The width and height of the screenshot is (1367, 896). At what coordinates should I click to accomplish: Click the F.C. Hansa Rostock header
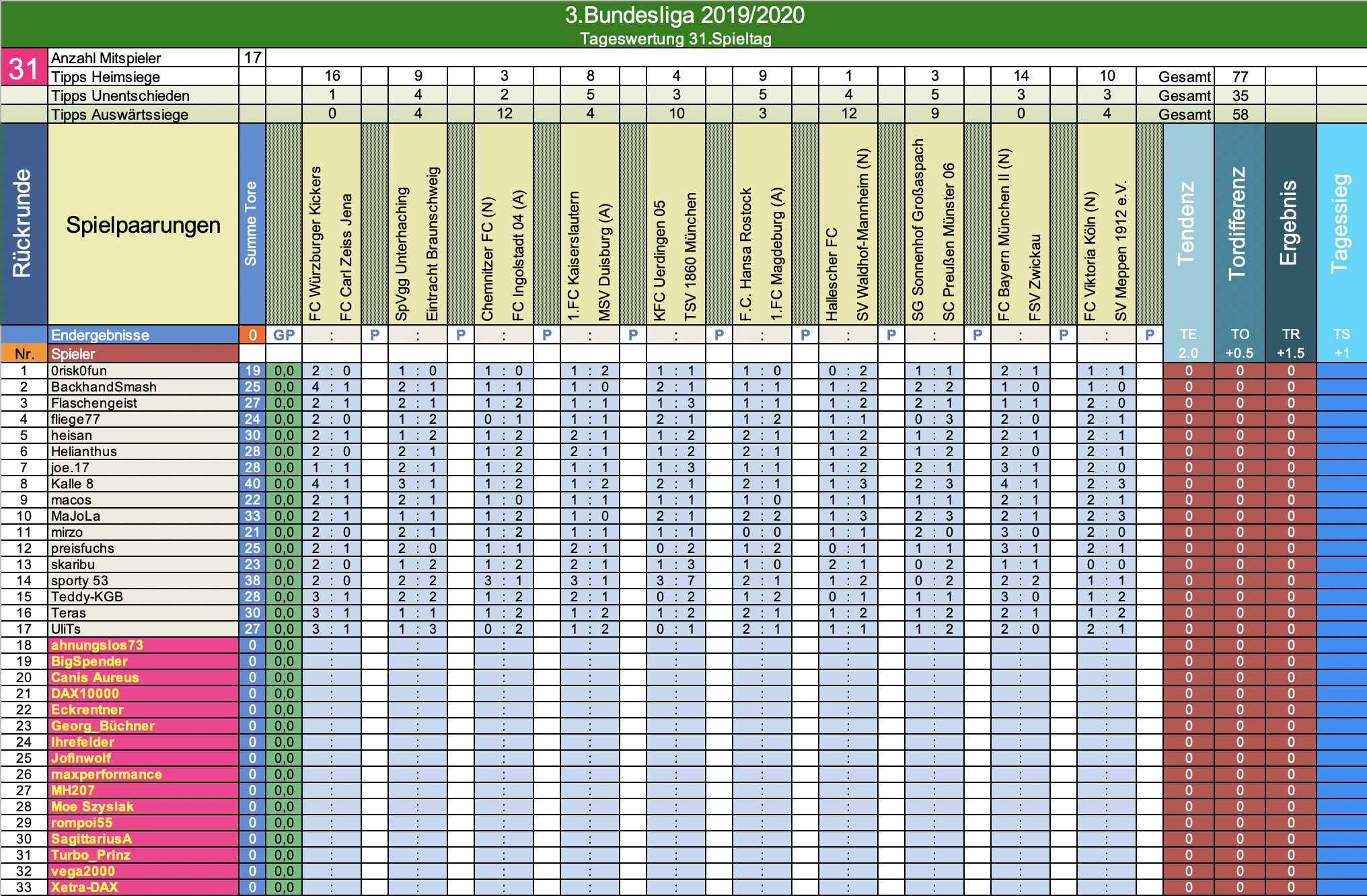pyautogui.click(x=745, y=255)
